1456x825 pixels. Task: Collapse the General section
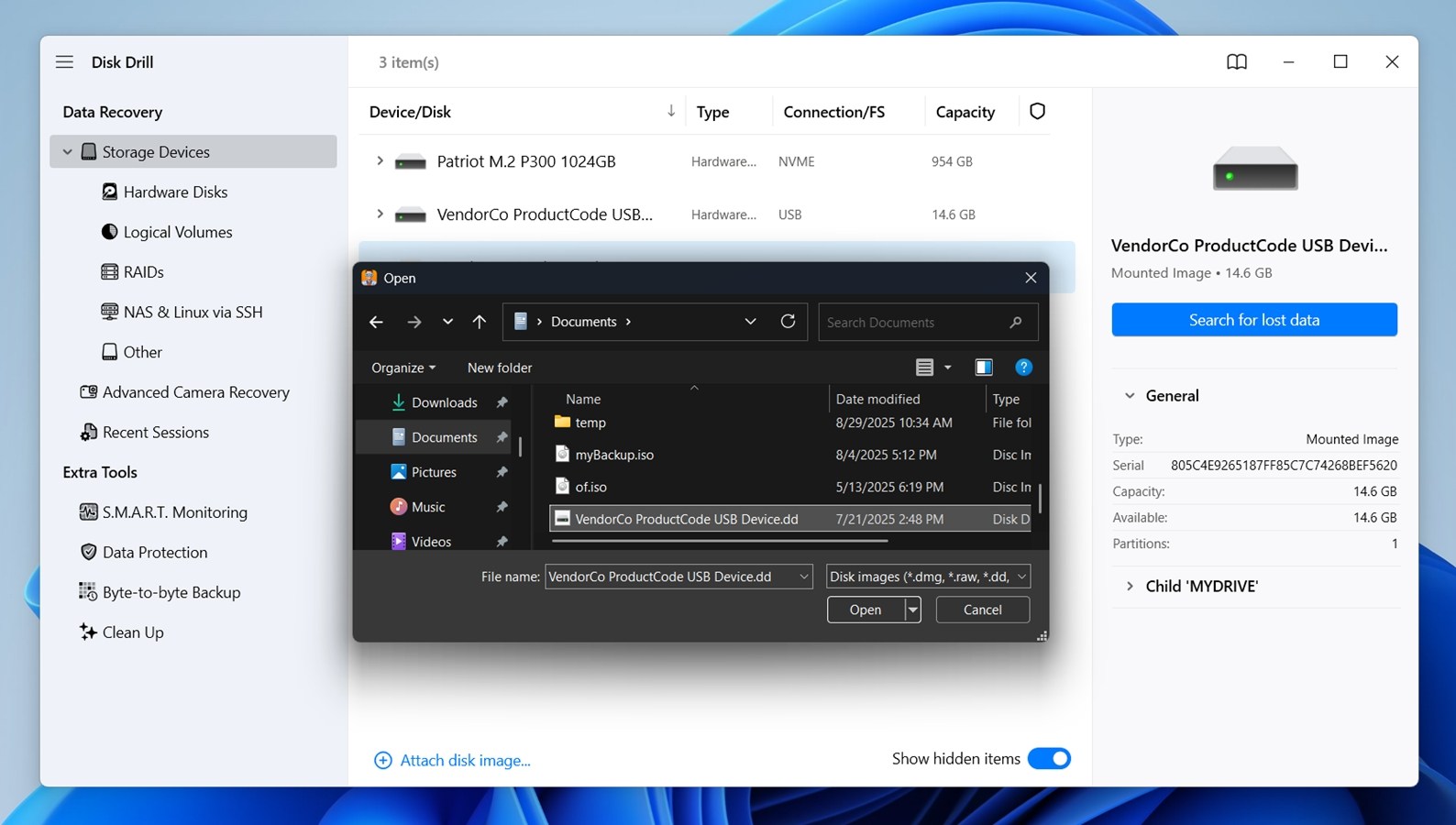coord(1130,396)
